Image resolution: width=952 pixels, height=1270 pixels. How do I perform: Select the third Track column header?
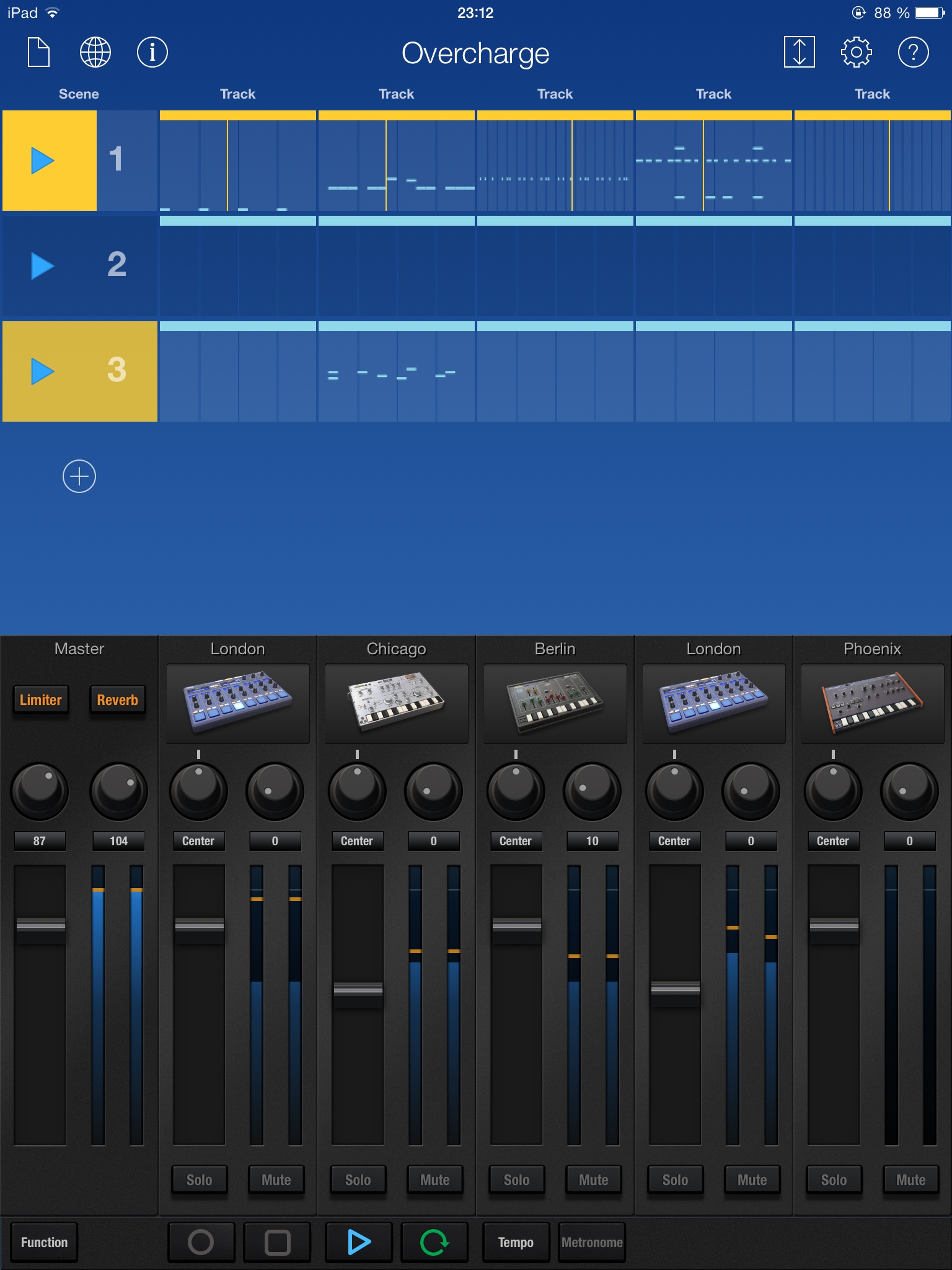(555, 94)
